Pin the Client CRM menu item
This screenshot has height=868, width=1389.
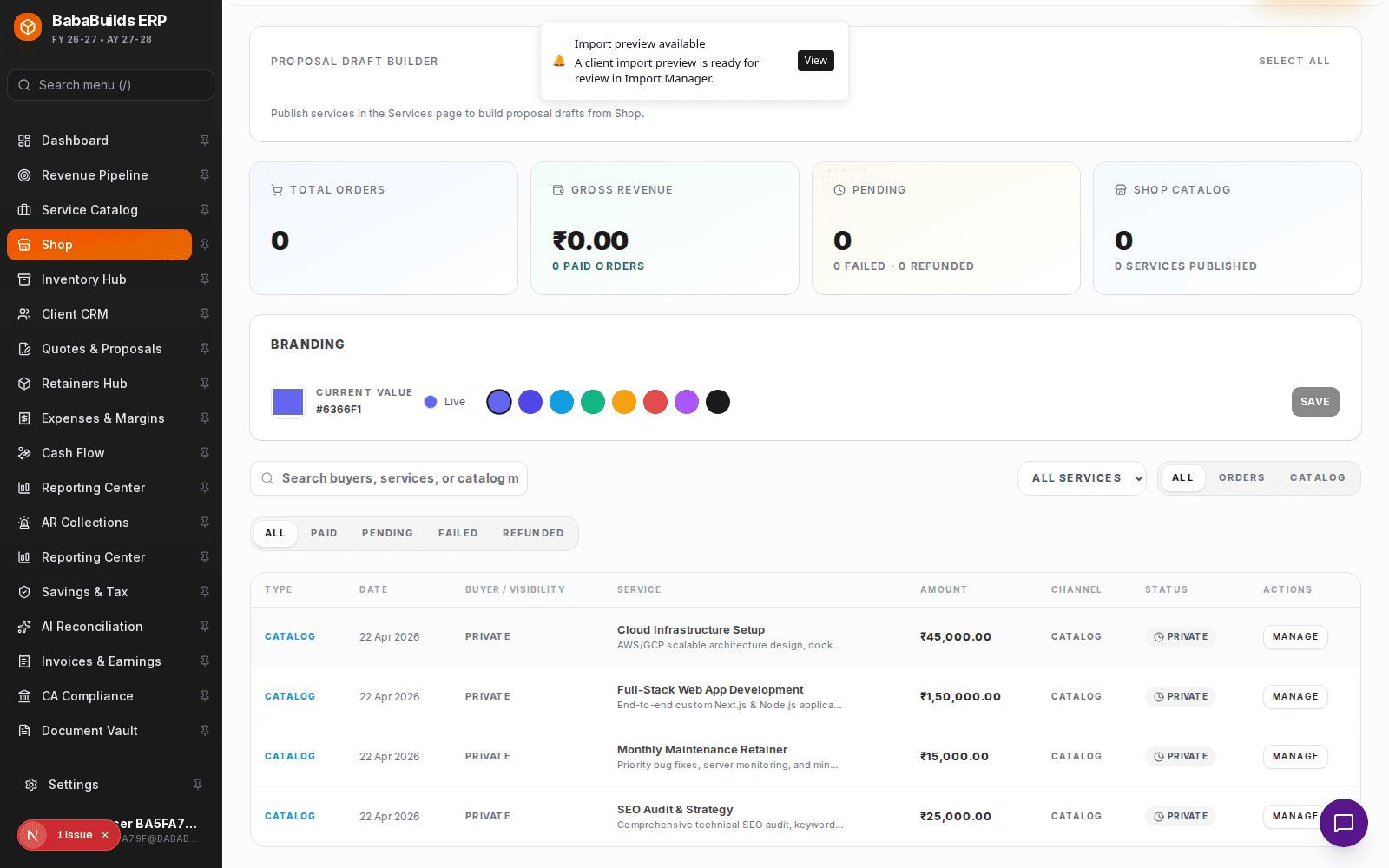click(x=205, y=314)
